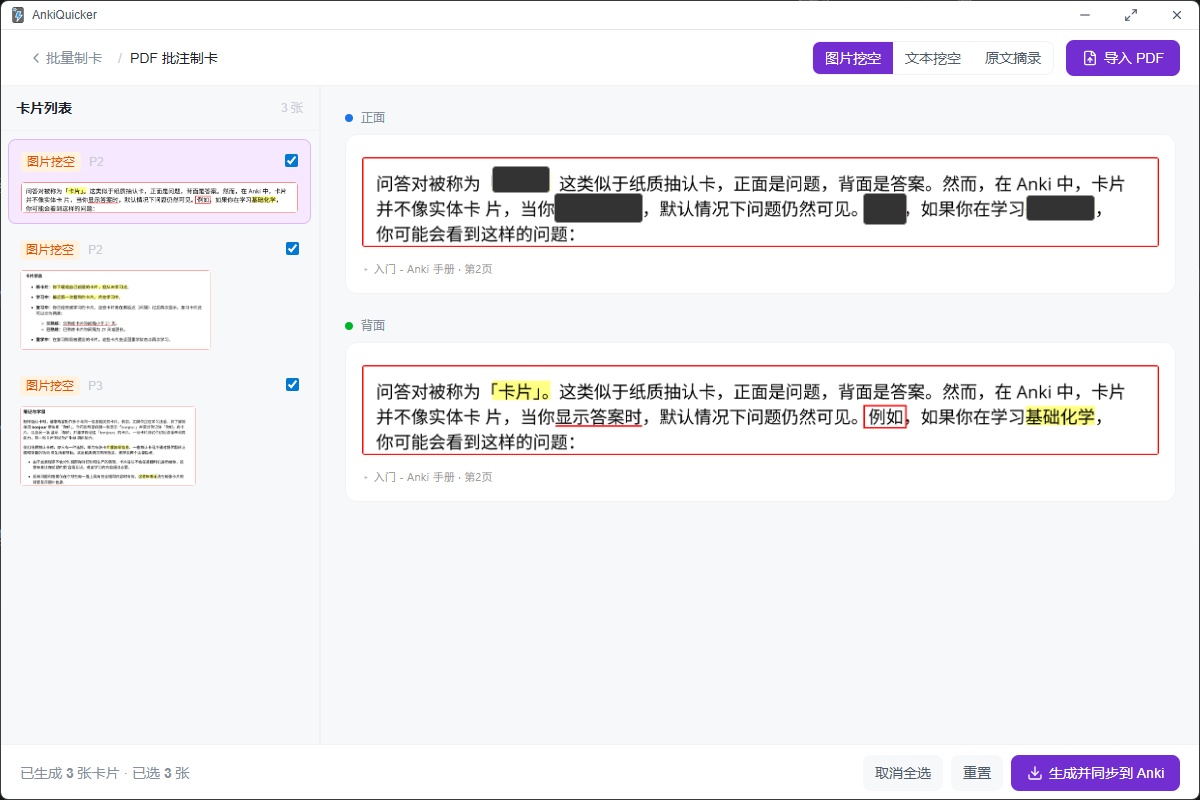Click the source caption under the front card
The height and width of the screenshot is (800, 1200).
click(x=433, y=270)
